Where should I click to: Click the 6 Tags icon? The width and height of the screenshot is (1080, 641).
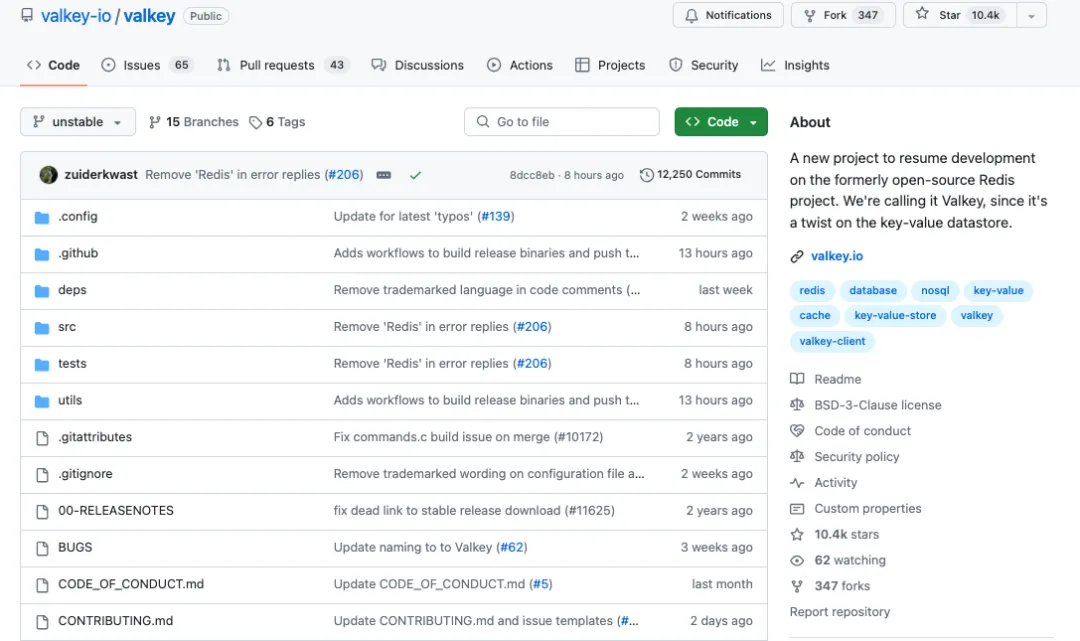tap(256, 122)
